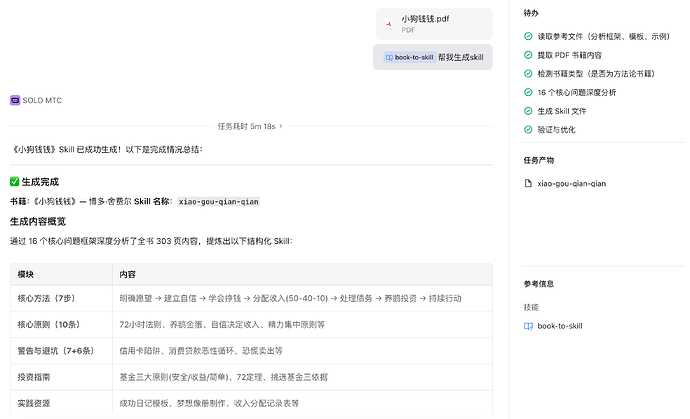Click the SOLO MTC agent avatar icon
690x419 pixels.
[15, 100]
